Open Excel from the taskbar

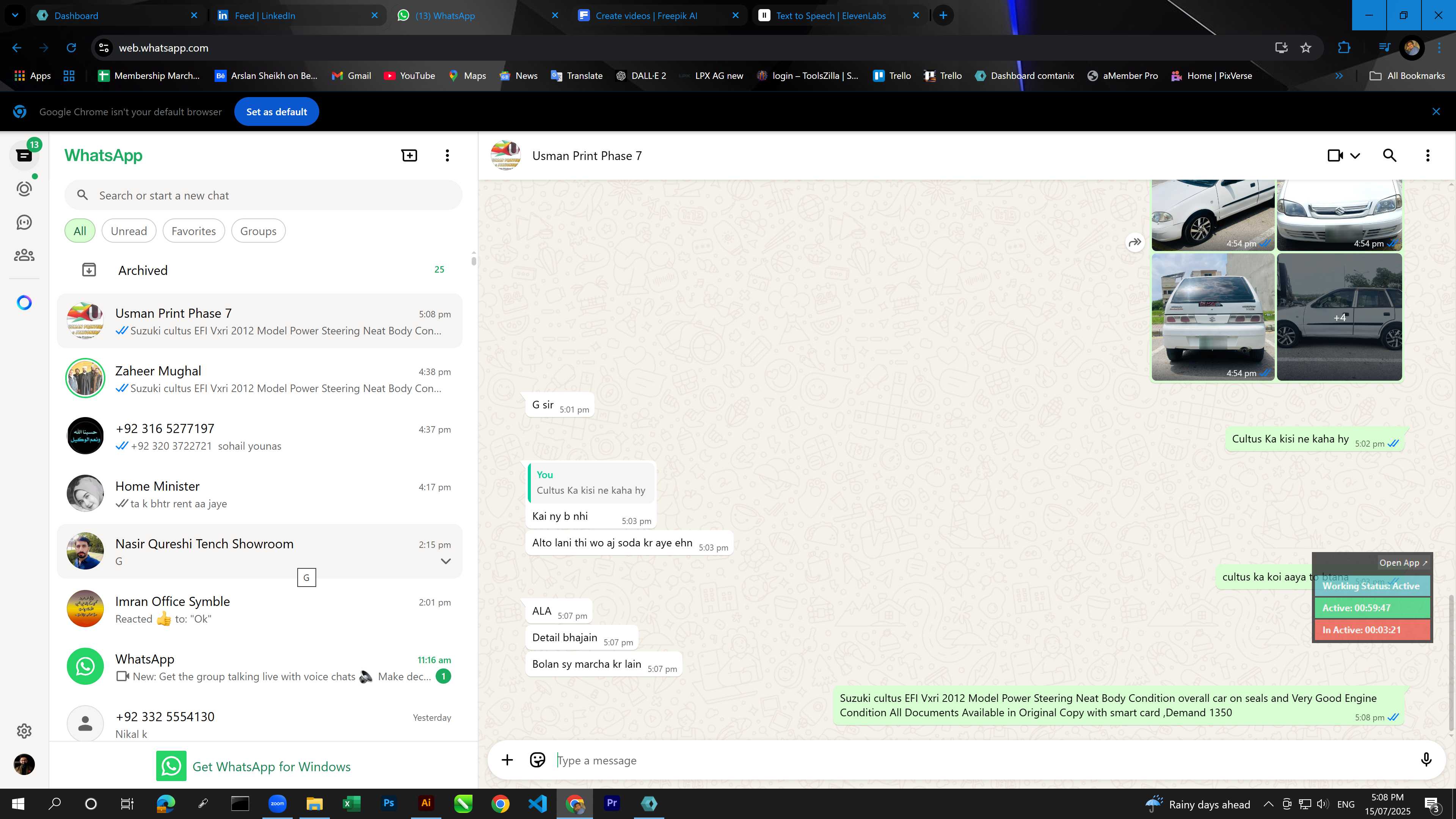pyautogui.click(x=351, y=803)
